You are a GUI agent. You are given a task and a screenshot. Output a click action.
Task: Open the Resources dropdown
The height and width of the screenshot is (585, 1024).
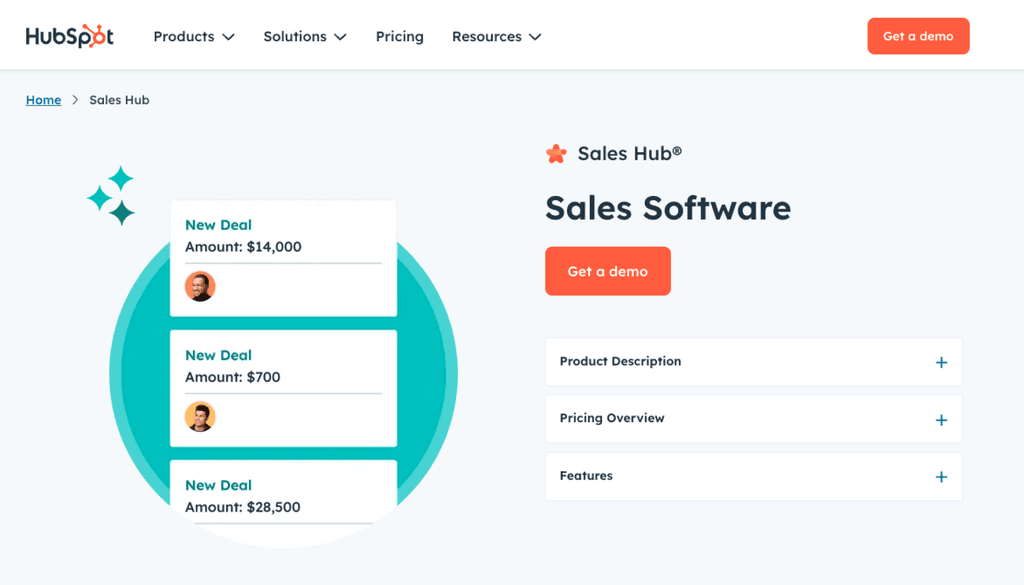[x=496, y=36]
